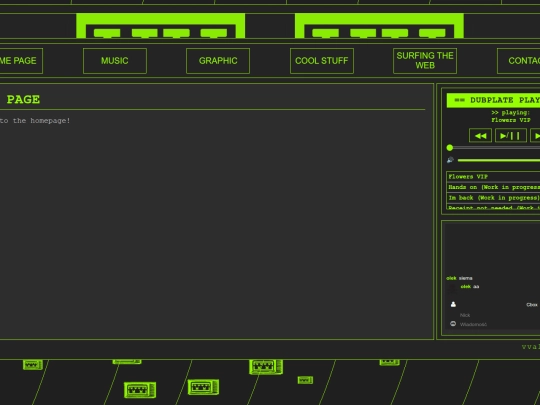Play 'Im back (Work in progress)' track
The height and width of the screenshot is (405, 540).
click(493, 198)
